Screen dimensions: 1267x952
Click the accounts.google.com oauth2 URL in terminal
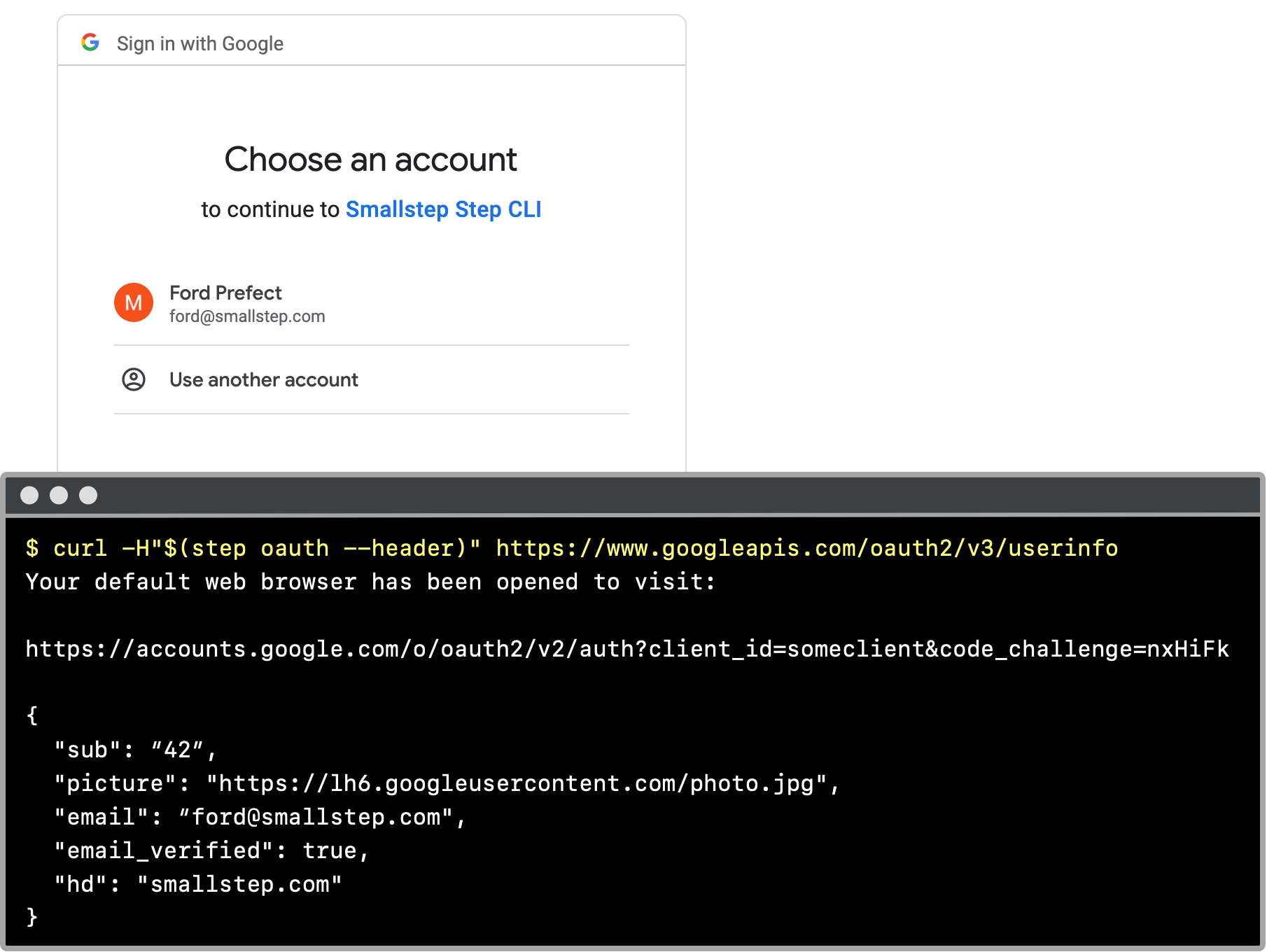coord(627,649)
